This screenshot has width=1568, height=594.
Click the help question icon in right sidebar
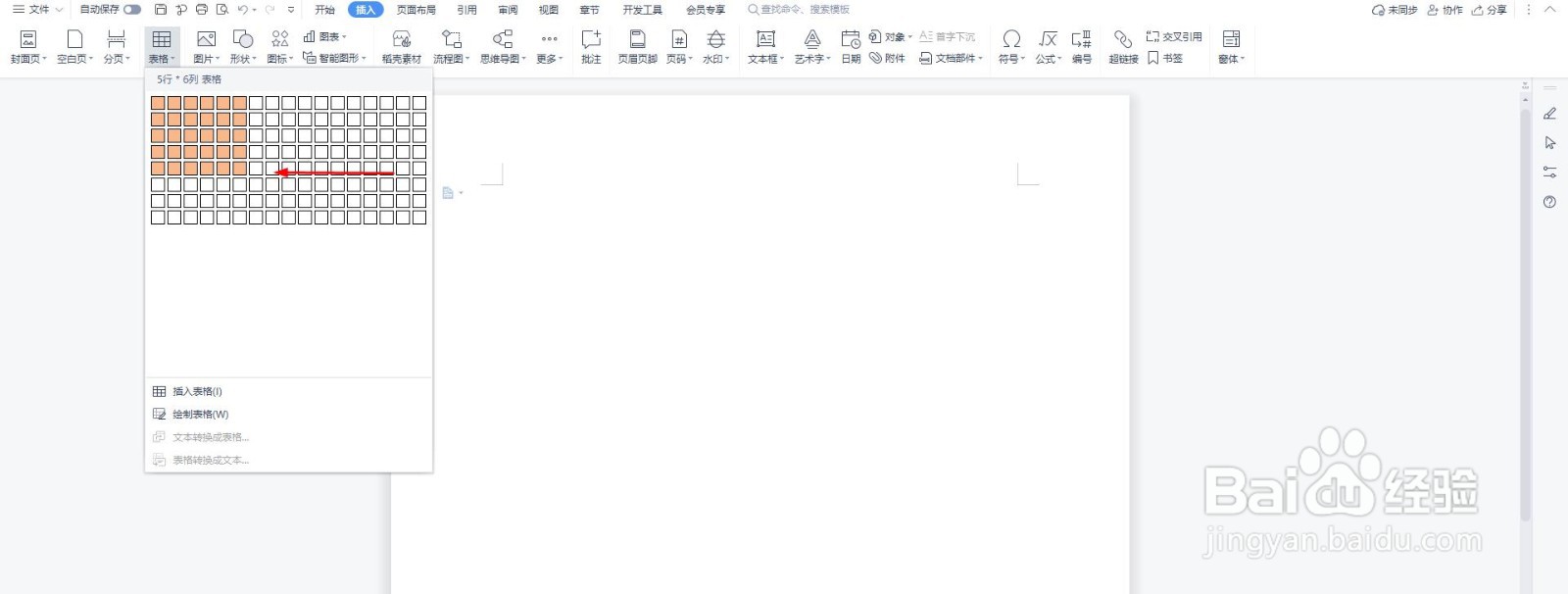(x=1549, y=202)
